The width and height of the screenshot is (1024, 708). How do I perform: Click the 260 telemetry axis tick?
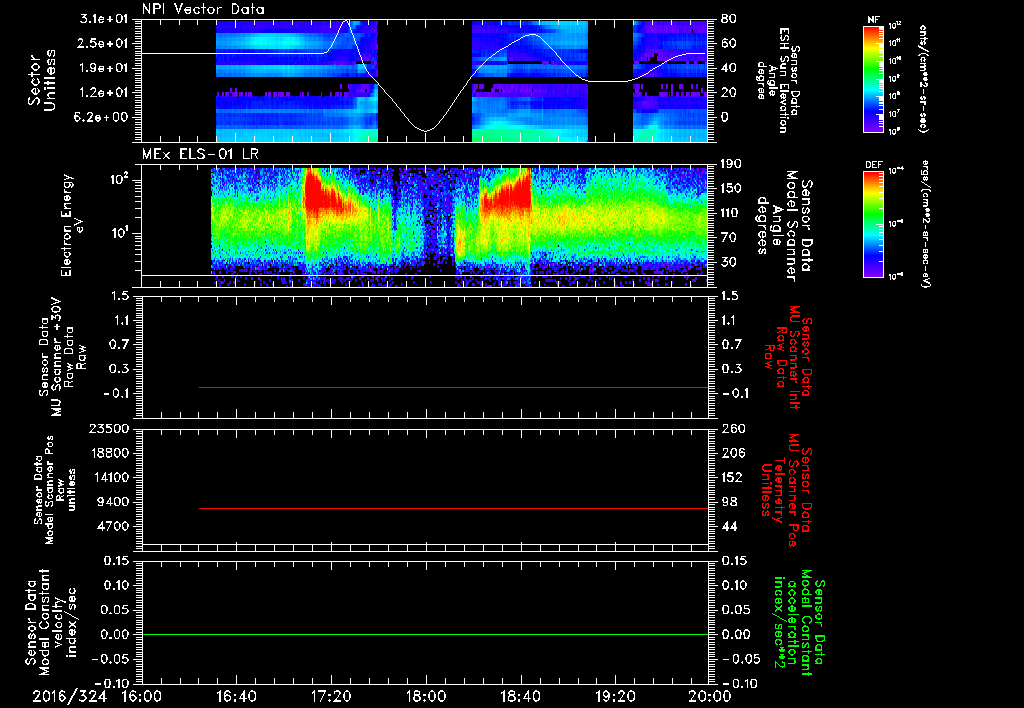point(731,429)
